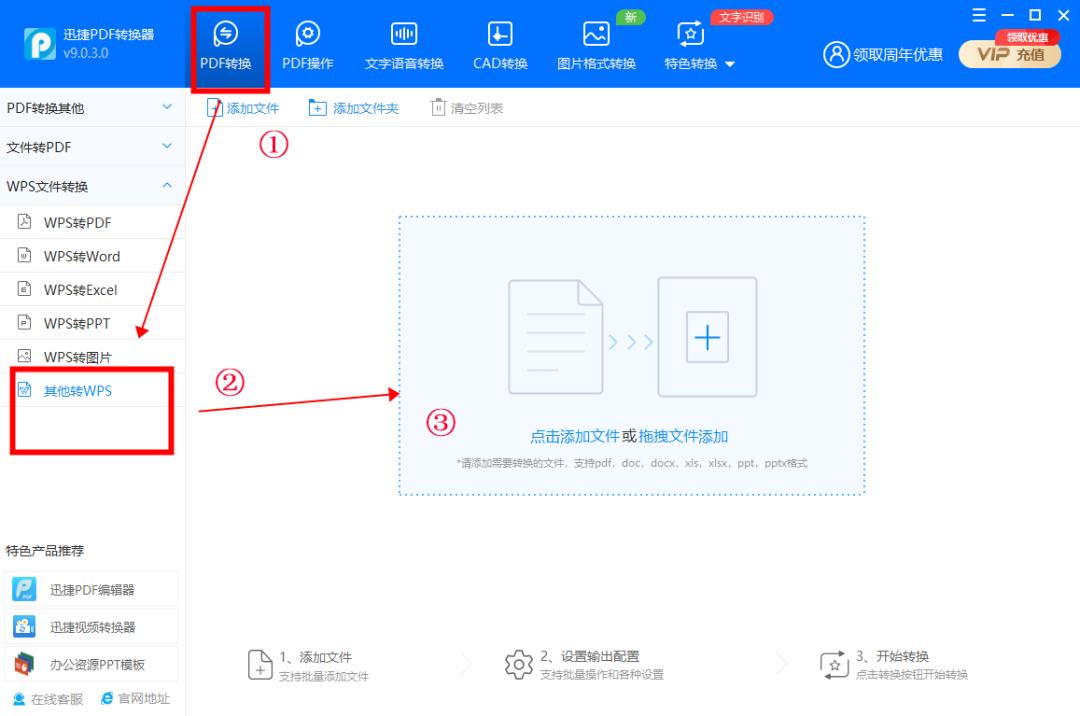The image size is (1080, 716).
Task: Select WPS转图片 in the sidebar
Action: tap(92, 357)
